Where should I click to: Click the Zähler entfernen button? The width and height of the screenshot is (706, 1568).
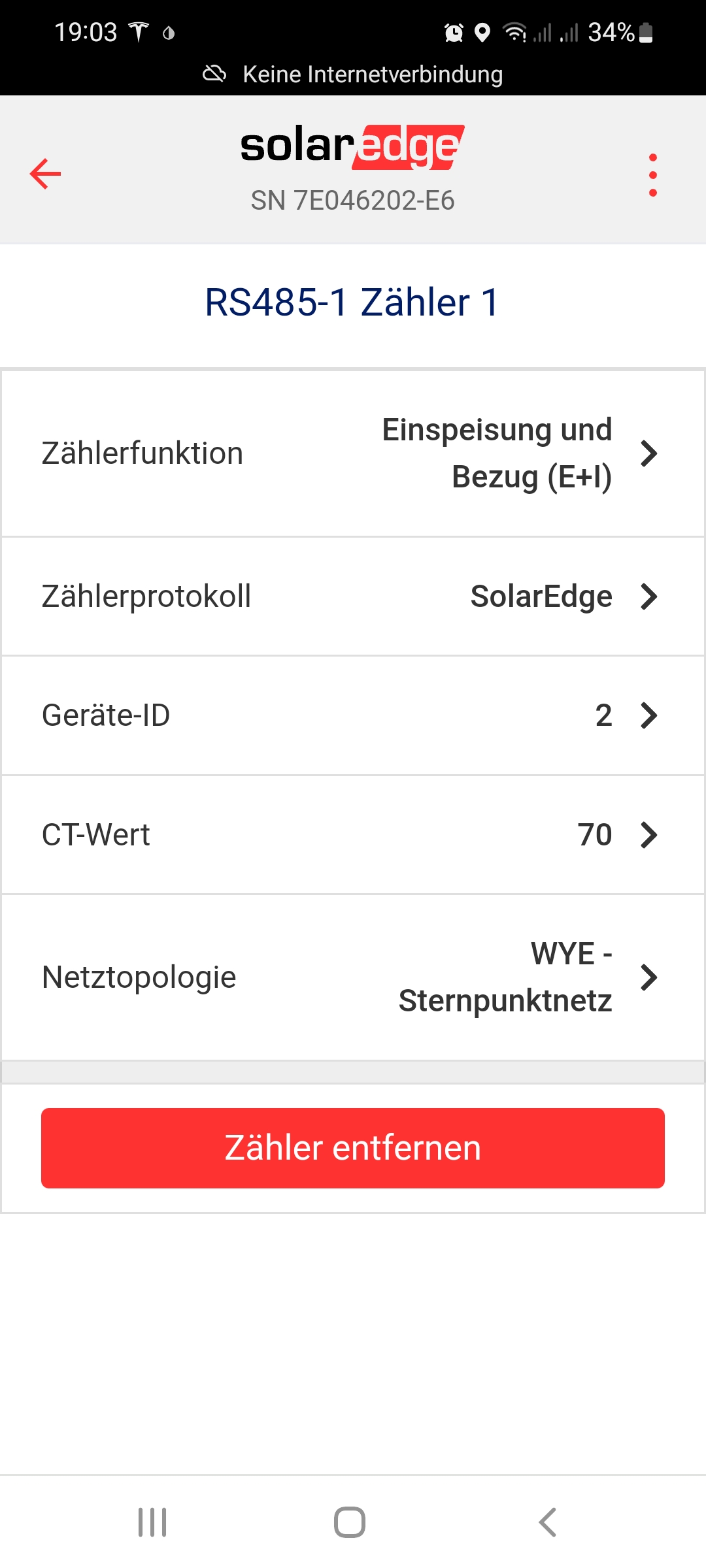(x=353, y=1148)
